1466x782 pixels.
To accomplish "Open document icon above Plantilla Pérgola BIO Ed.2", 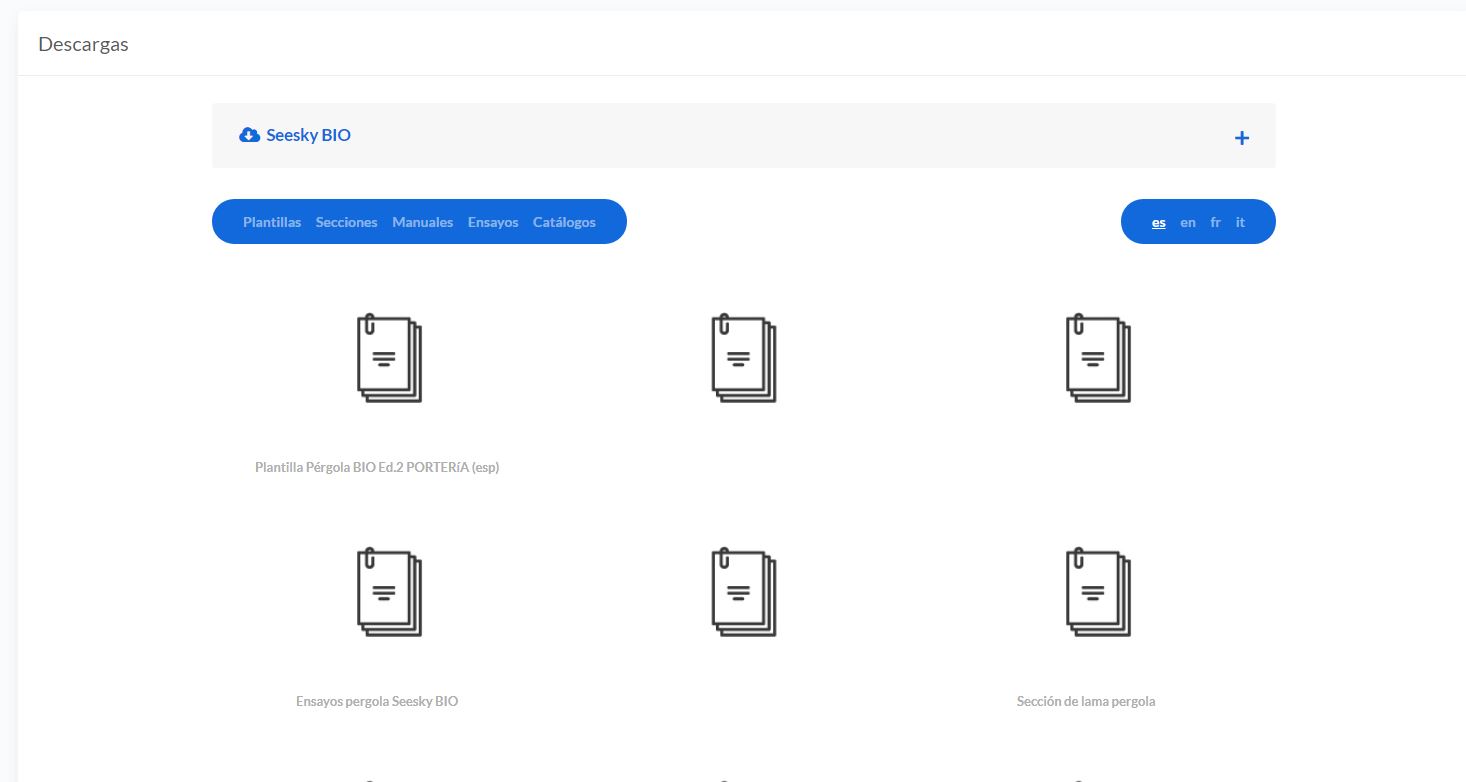I will [389, 358].
